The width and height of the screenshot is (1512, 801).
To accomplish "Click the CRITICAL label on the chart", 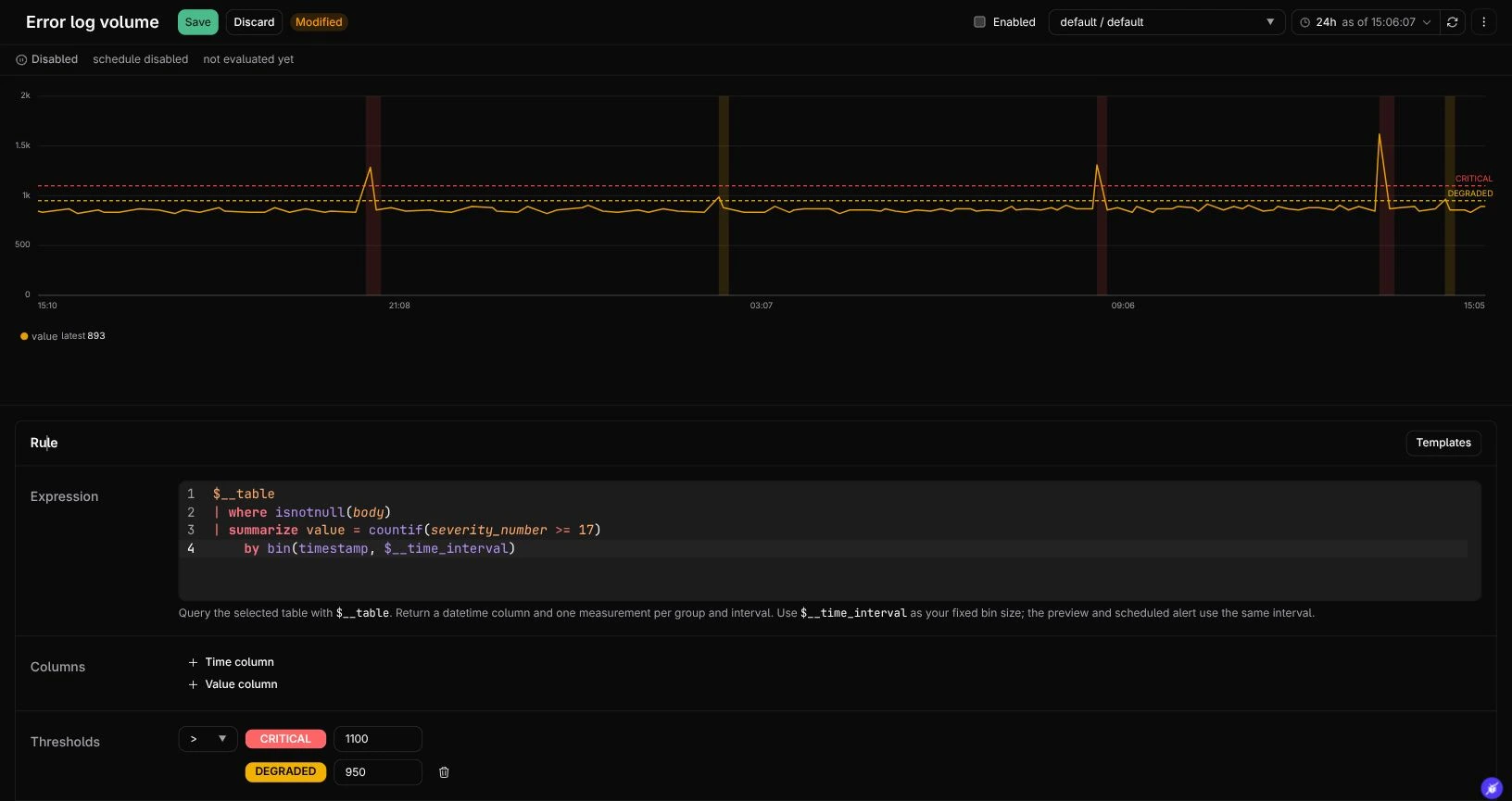I will pos(1473,179).
